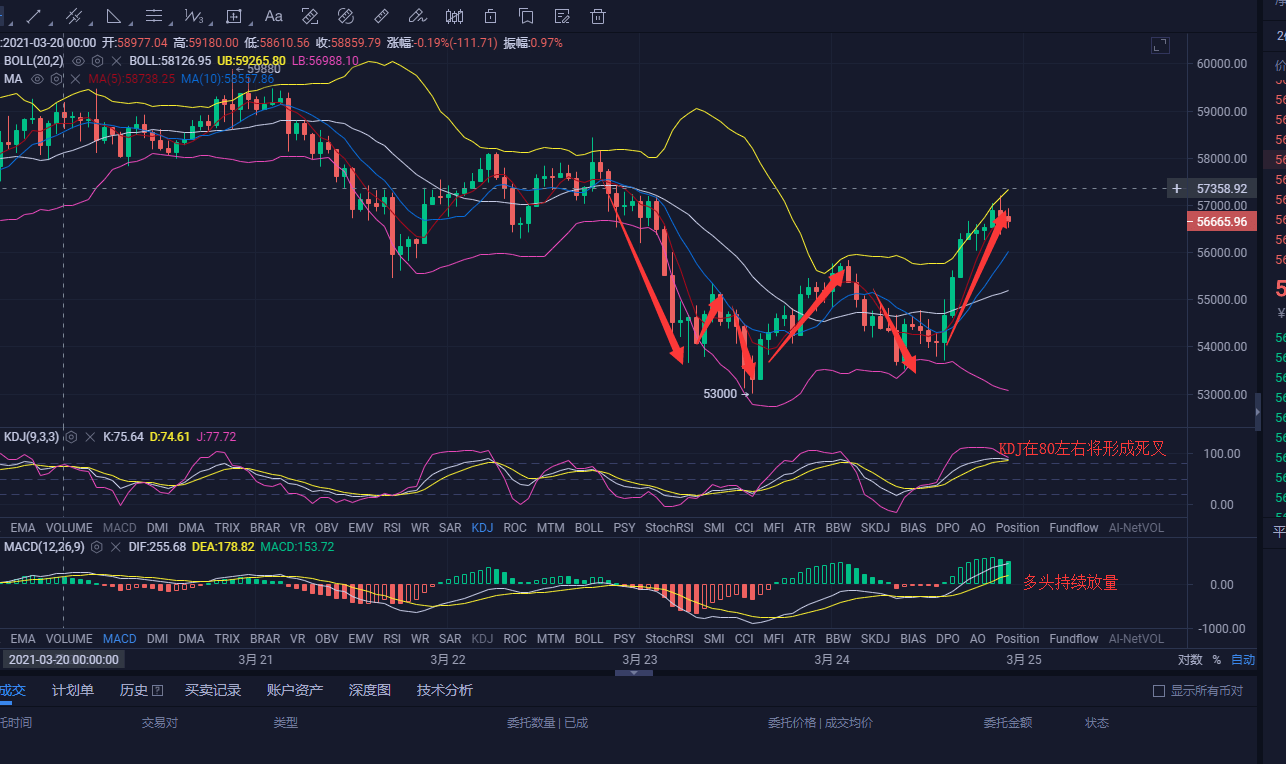Collapse bottom panel via center arrow handle
The height and width of the screenshot is (764, 1286).
[634, 673]
